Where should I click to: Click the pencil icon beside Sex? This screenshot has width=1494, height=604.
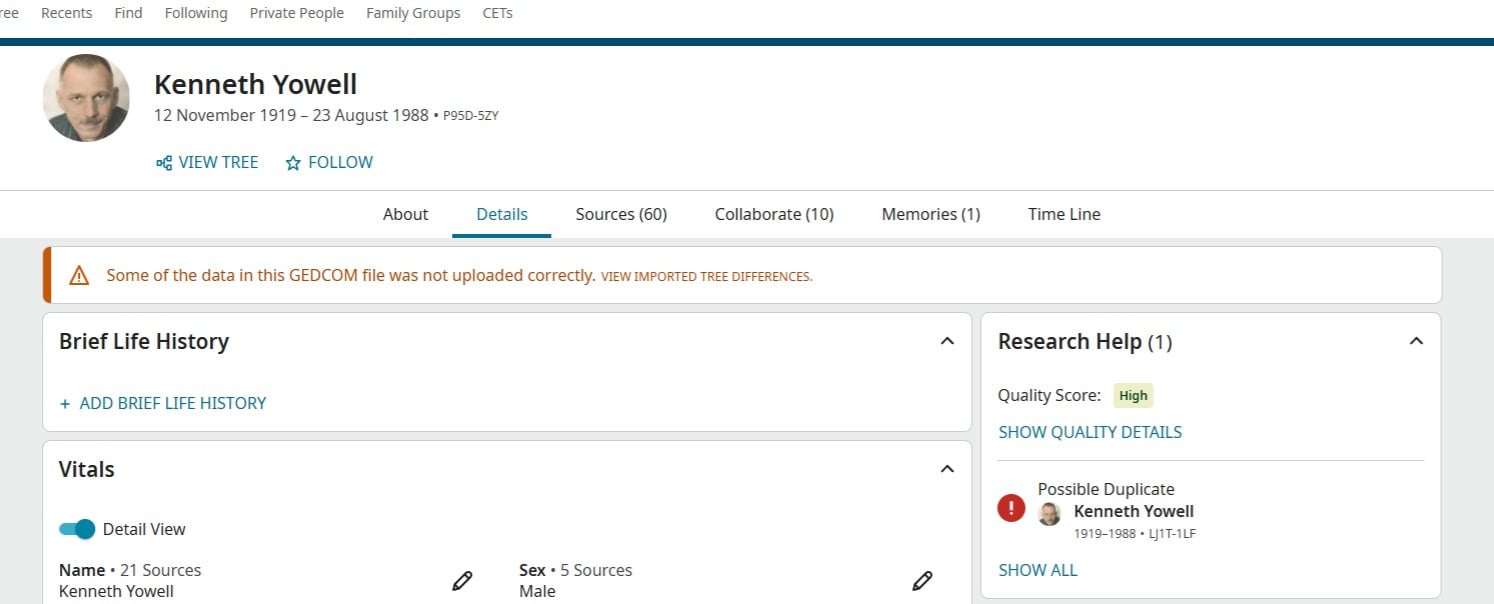coord(922,581)
